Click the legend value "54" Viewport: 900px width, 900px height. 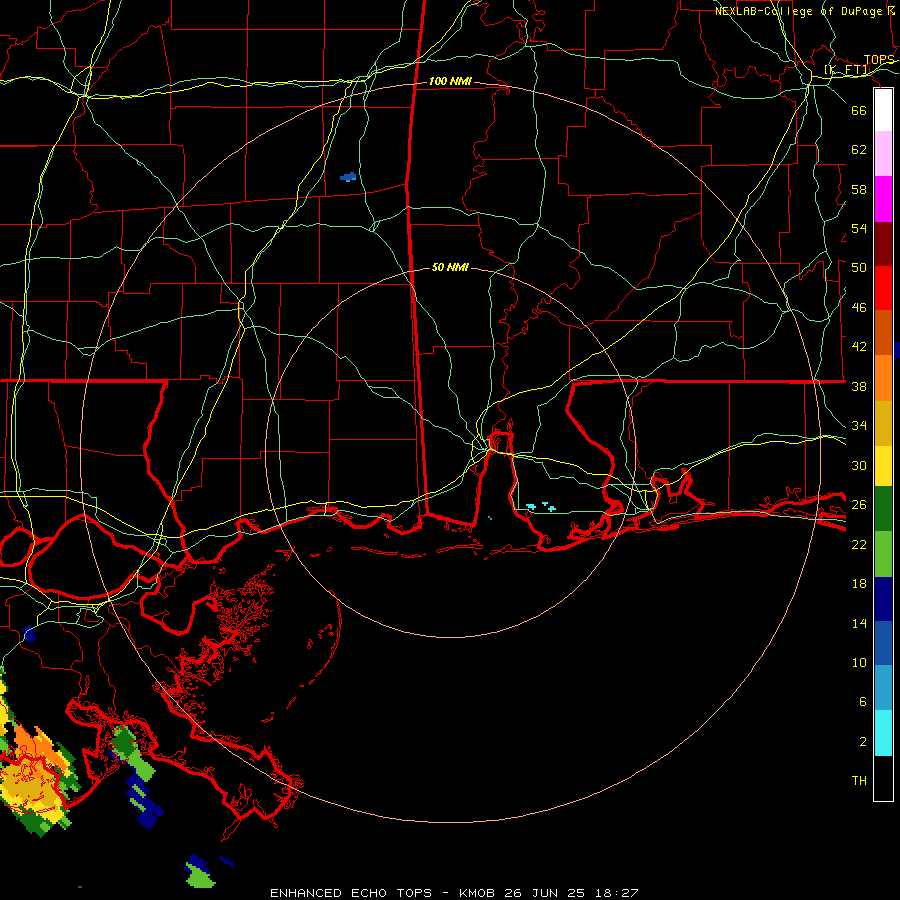tap(859, 228)
